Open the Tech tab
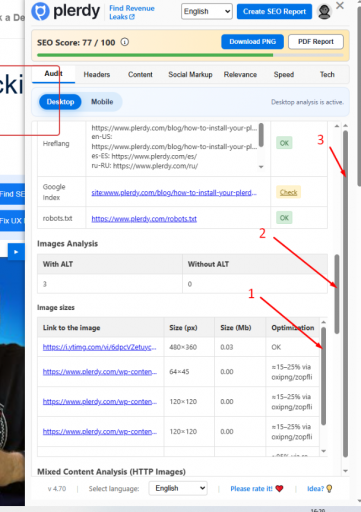Viewport: 361px width, 512px height. pos(327,74)
